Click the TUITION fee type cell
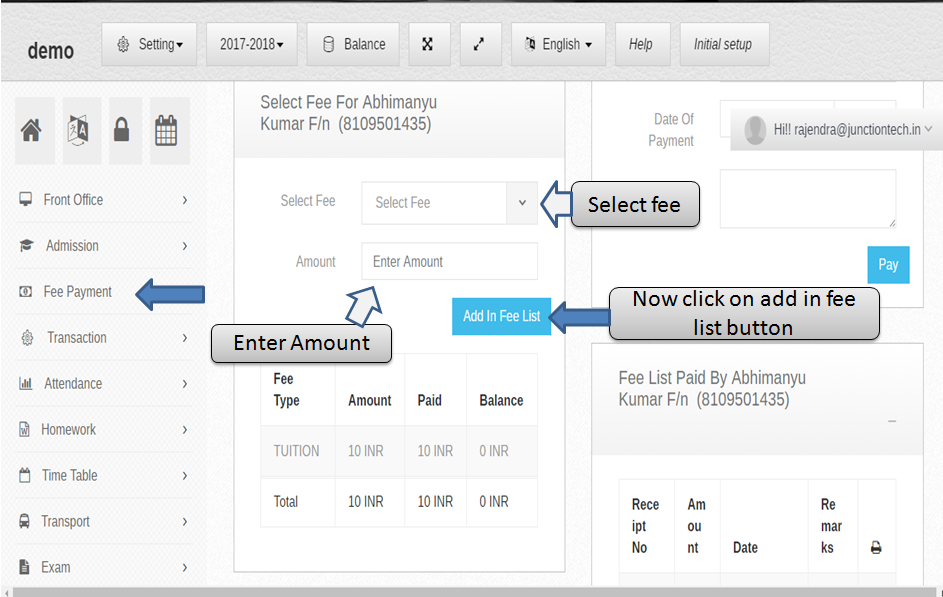 coord(296,451)
